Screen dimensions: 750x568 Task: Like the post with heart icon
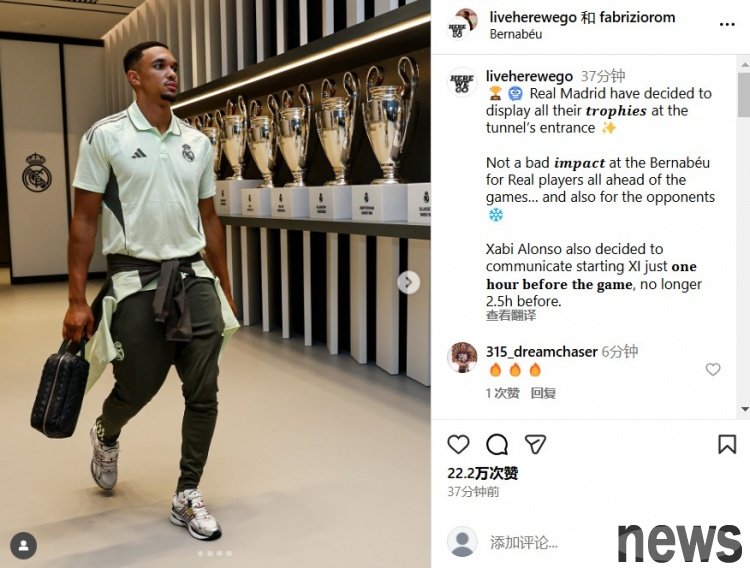(458, 445)
